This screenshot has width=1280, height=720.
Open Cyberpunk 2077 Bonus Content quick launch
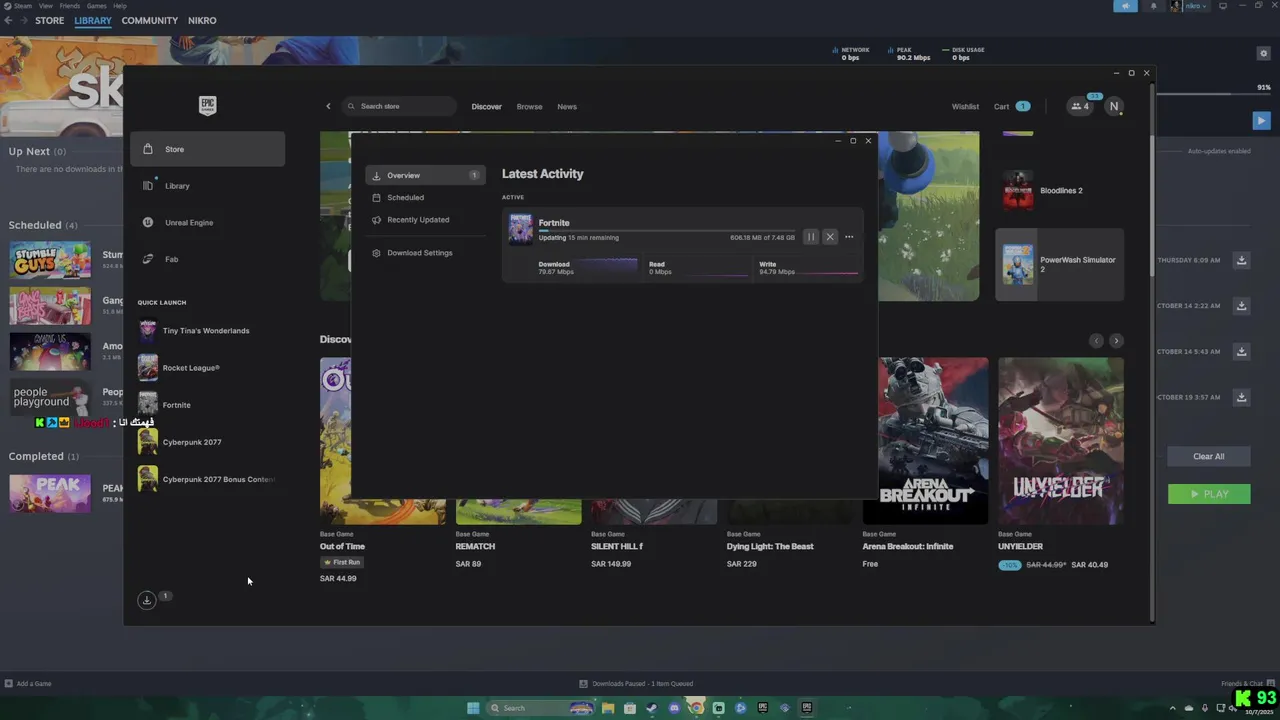tap(207, 479)
